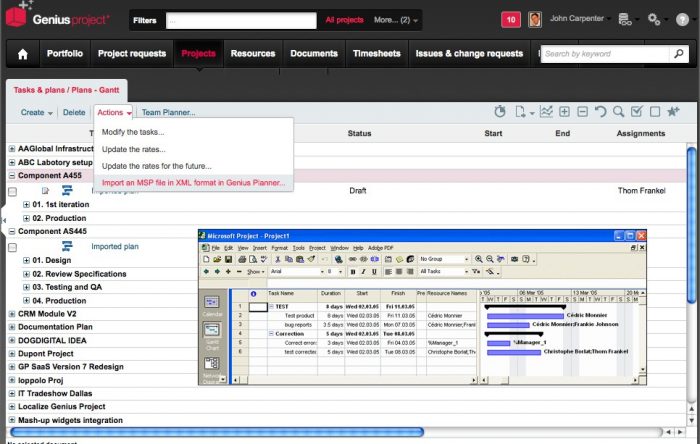Open the chart graph icon in toolbar
Screen dimensions: 700x444
546,112
